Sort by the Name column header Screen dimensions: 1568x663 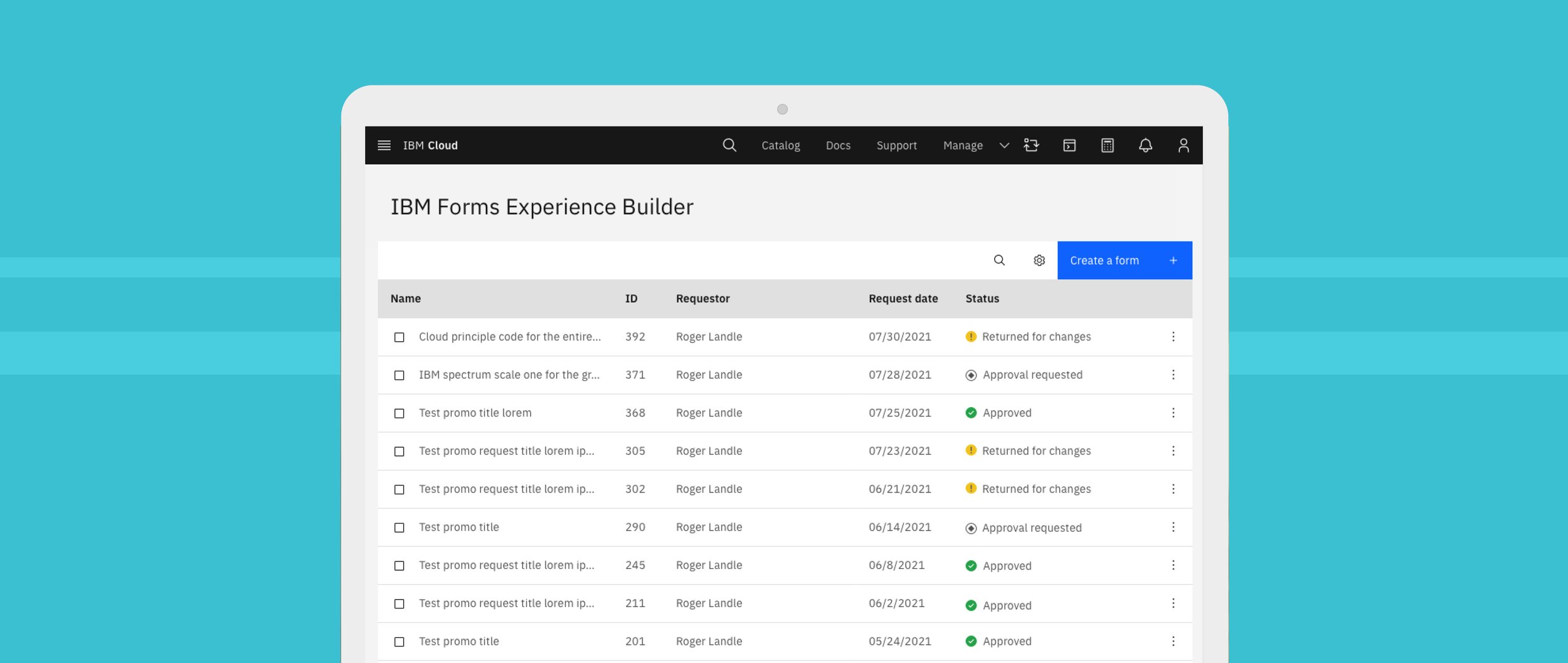(405, 299)
